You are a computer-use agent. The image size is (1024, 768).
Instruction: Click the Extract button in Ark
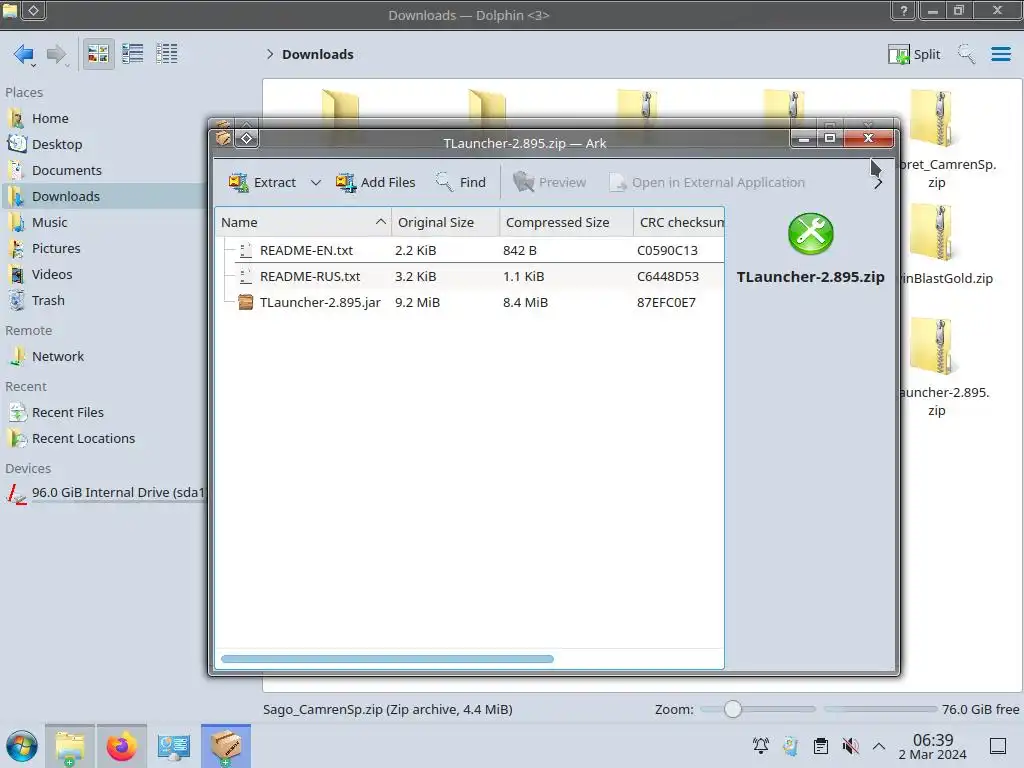click(x=263, y=182)
